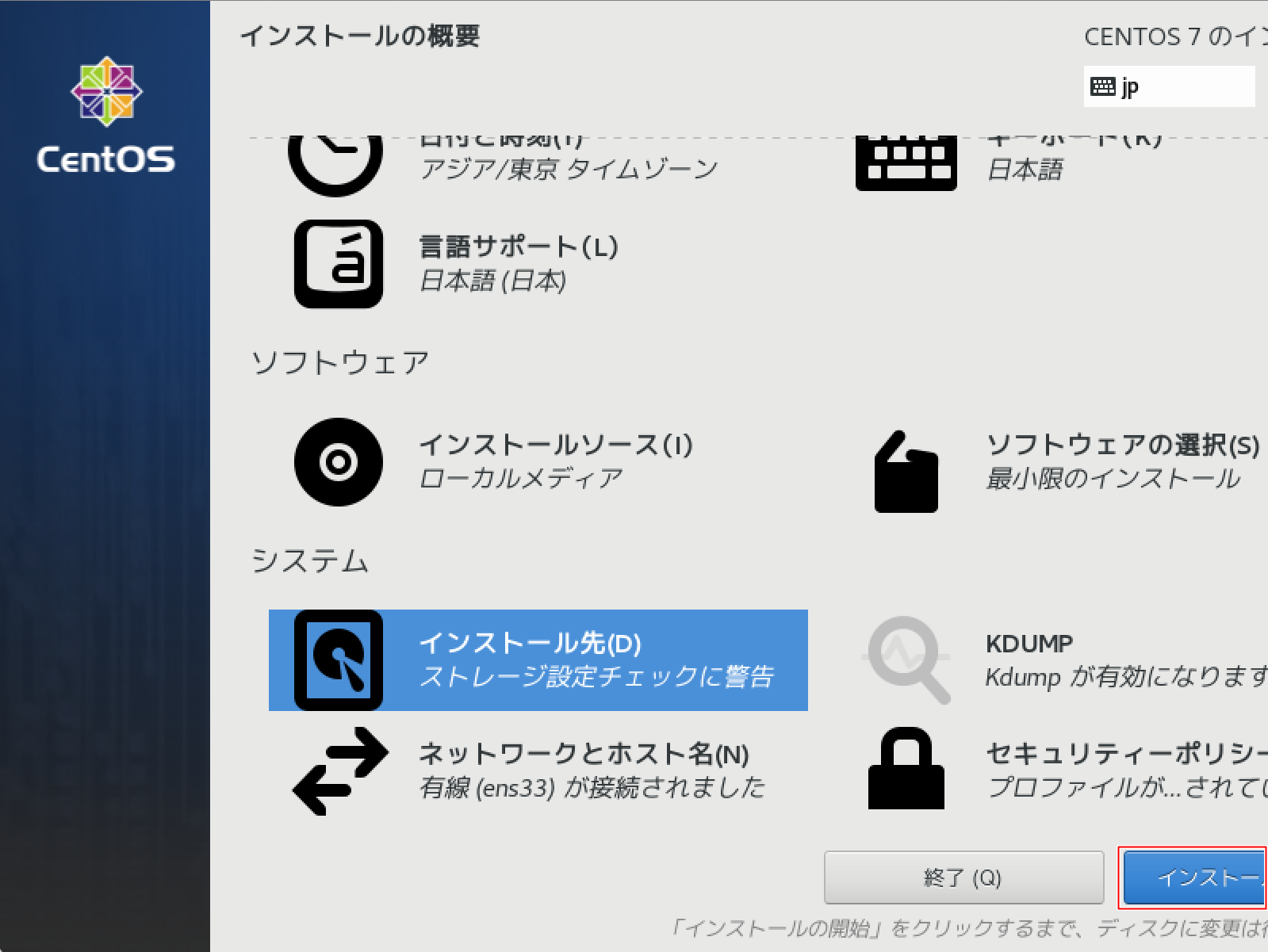Image resolution: width=1268 pixels, height=952 pixels.
Task: Click ローカルメディア status text
Action: pos(521,479)
